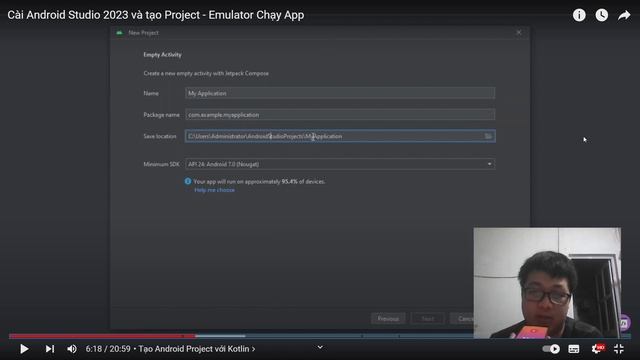The width and height of the screenshot is (640, 360).
Task: Open video info card icon
Action: coord(579,15)
